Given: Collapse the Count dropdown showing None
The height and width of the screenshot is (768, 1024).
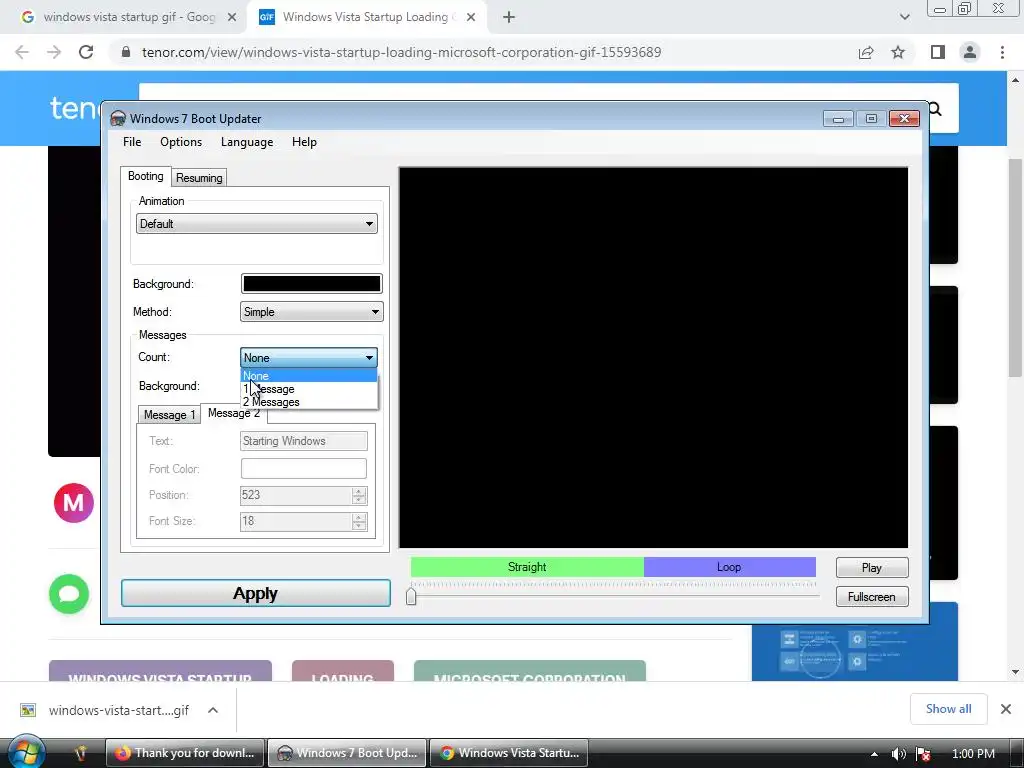Looking at the screenshot, I should tap(308, 358).
